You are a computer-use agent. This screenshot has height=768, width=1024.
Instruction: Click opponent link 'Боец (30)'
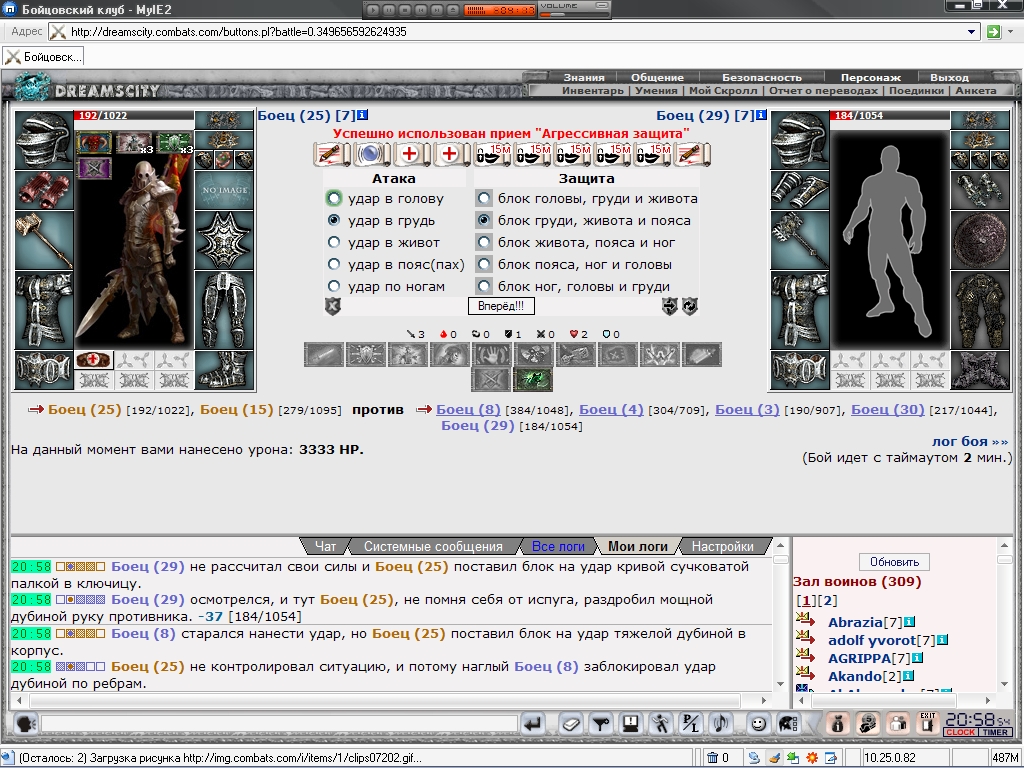click(x=888, y=409)
